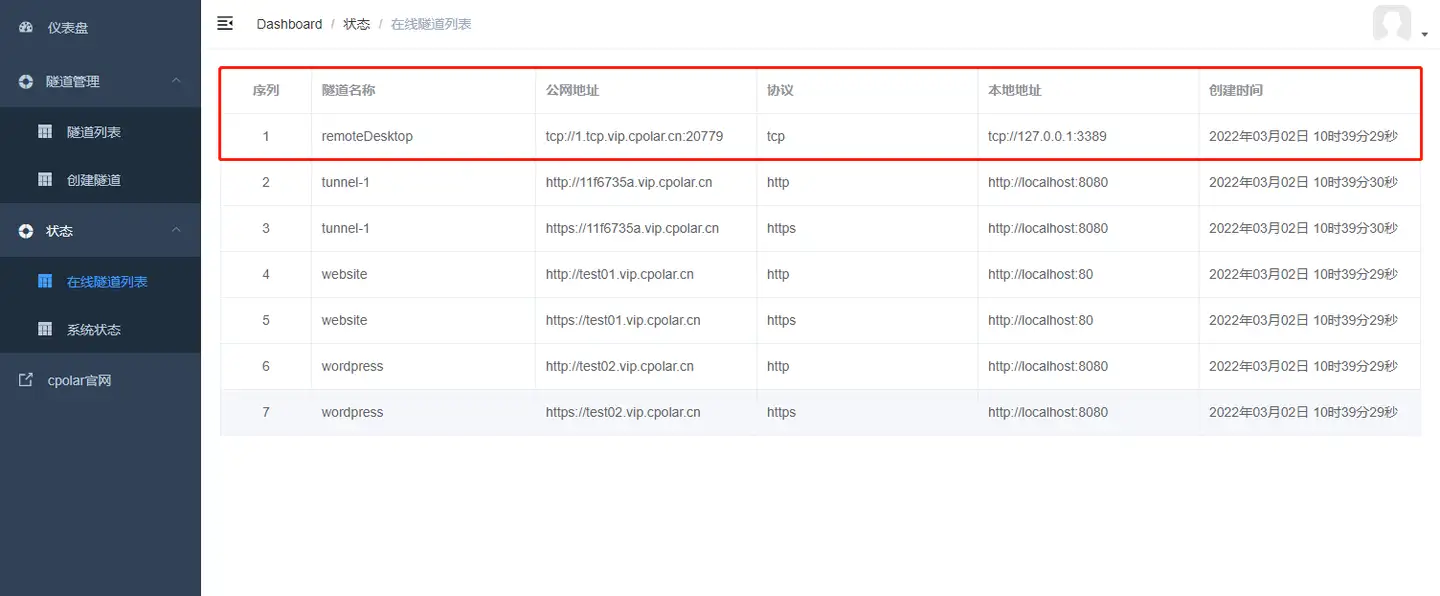The image size is (1440, 596).
Task: Click the 创建时间 column header
Action: pyautogui.click(x=1236, y=90)
